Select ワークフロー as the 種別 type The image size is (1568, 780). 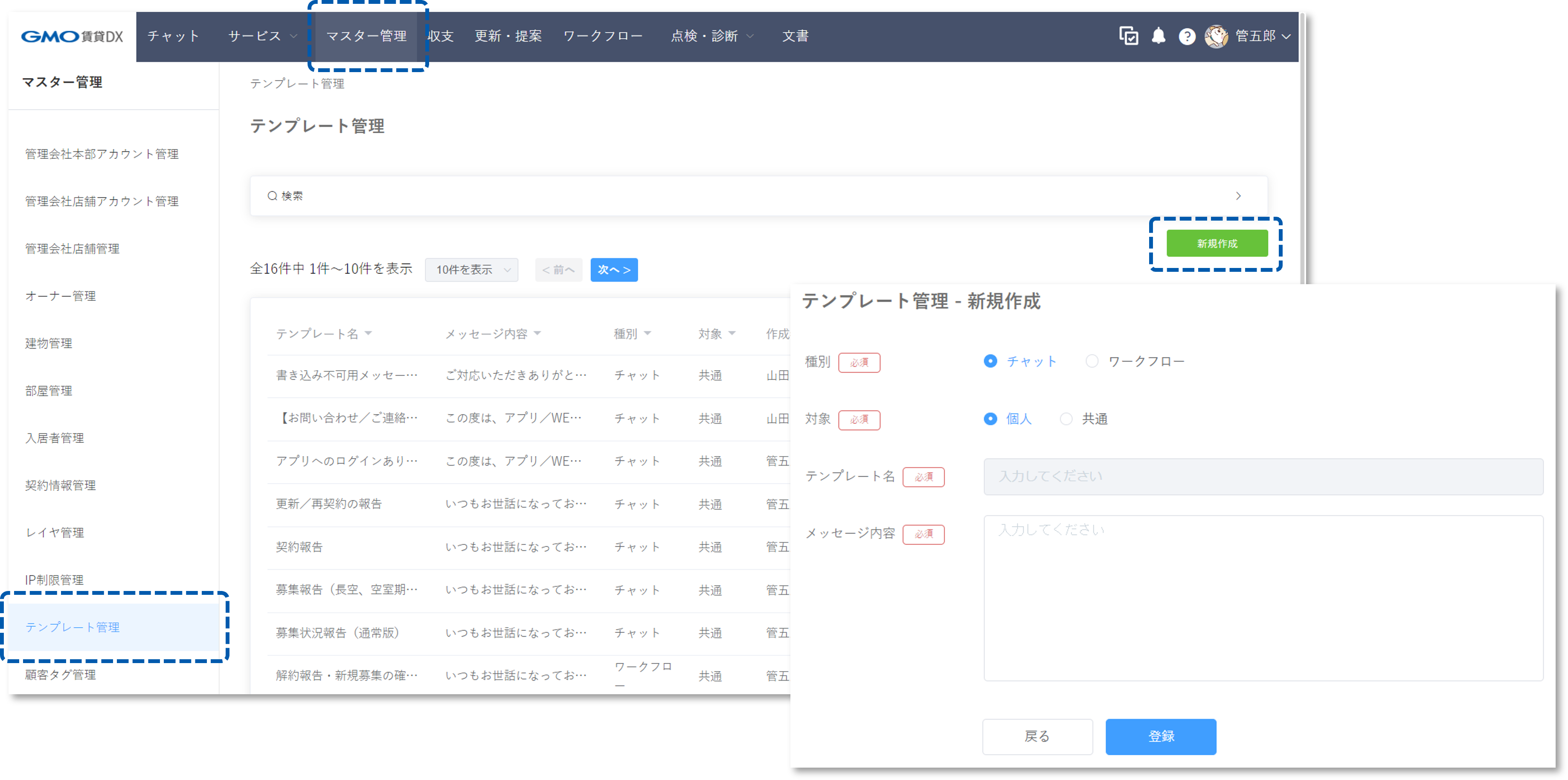click(1092, 361)
